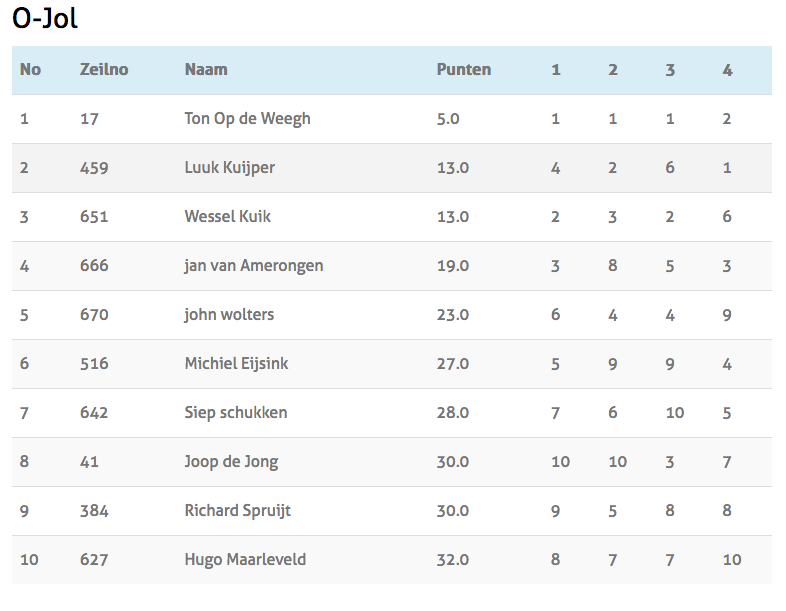Viewport: 786px width, 611px height.
Task: Click john wolters in the Naam column
Action: coord(229,315)
